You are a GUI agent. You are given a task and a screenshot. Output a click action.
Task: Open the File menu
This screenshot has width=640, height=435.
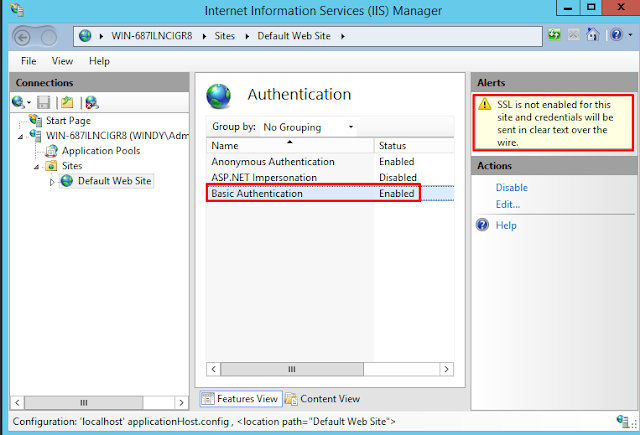tap(29, 61)
